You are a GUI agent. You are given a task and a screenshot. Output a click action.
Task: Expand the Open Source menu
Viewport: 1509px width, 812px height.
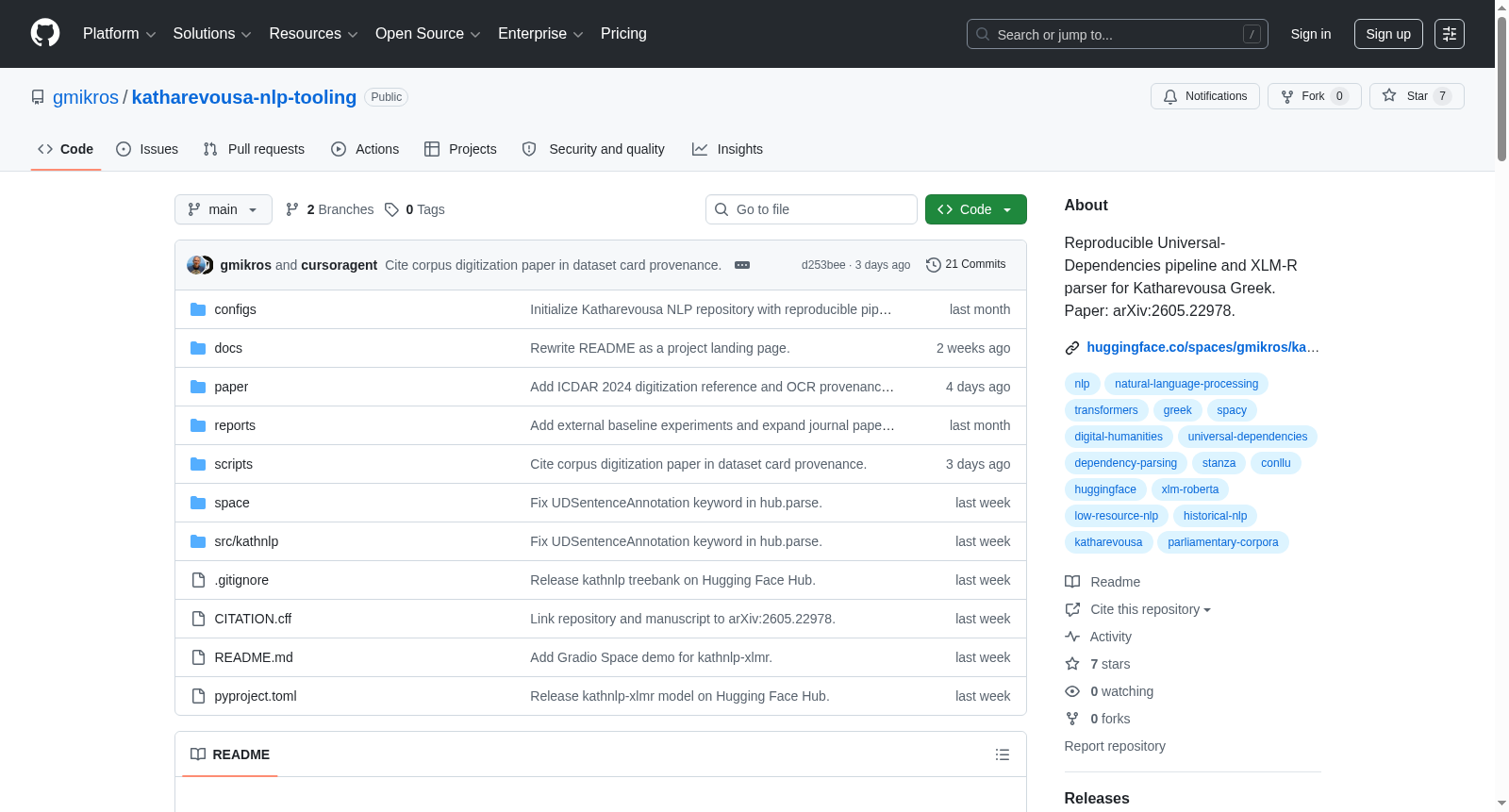tap(428, 34)
